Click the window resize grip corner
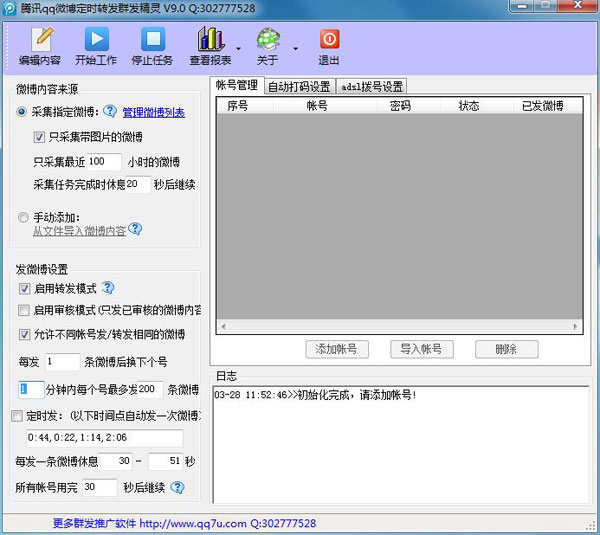Screen dimensions: 600x535 pyautogui.click(x=592, y=527)
